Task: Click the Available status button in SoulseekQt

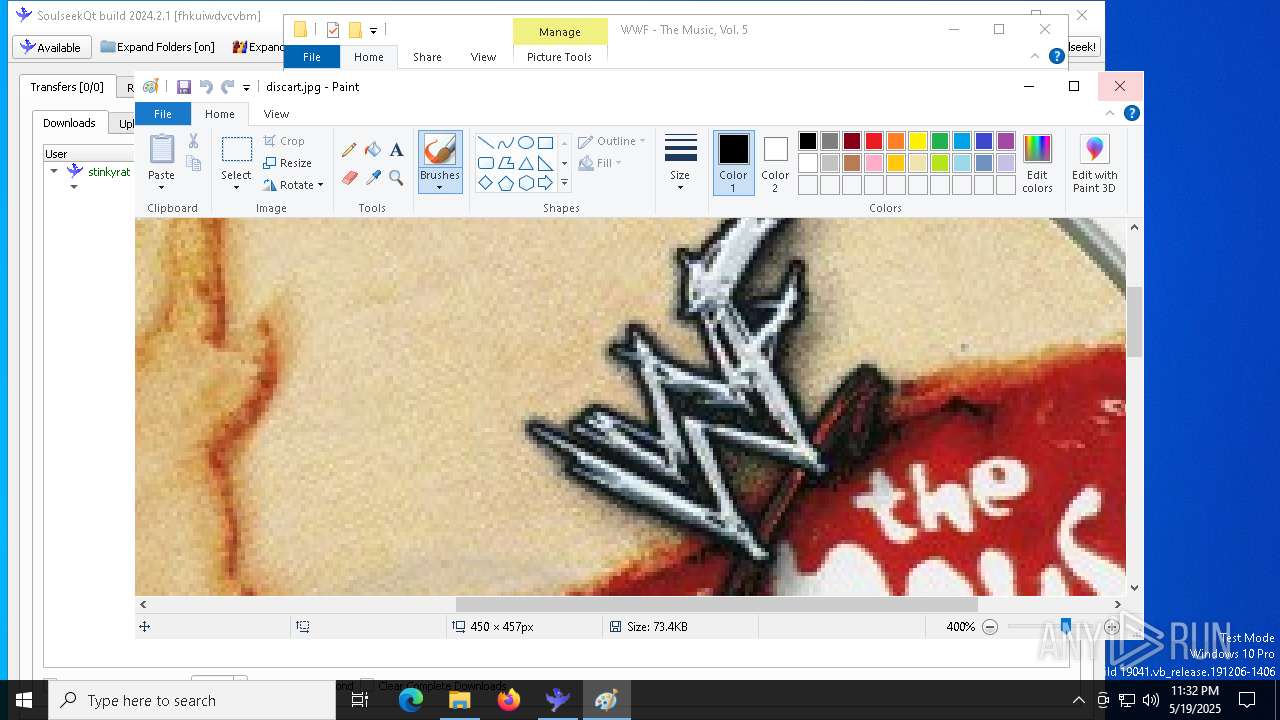Action: tap(51, 47)
